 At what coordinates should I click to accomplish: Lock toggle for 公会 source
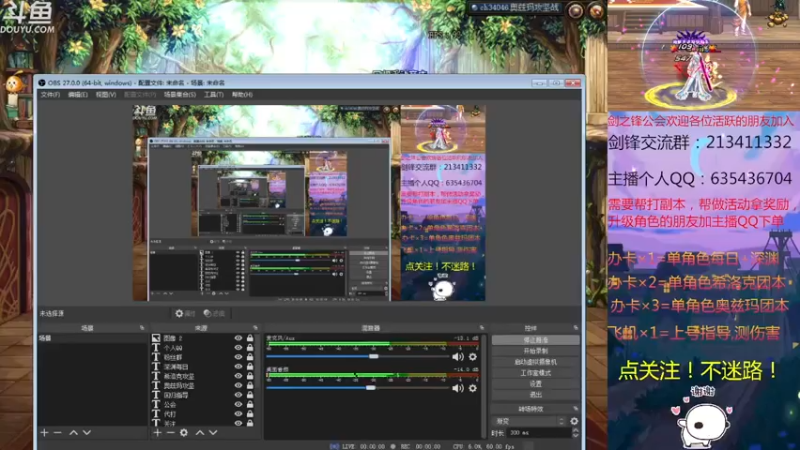point(250,404)
